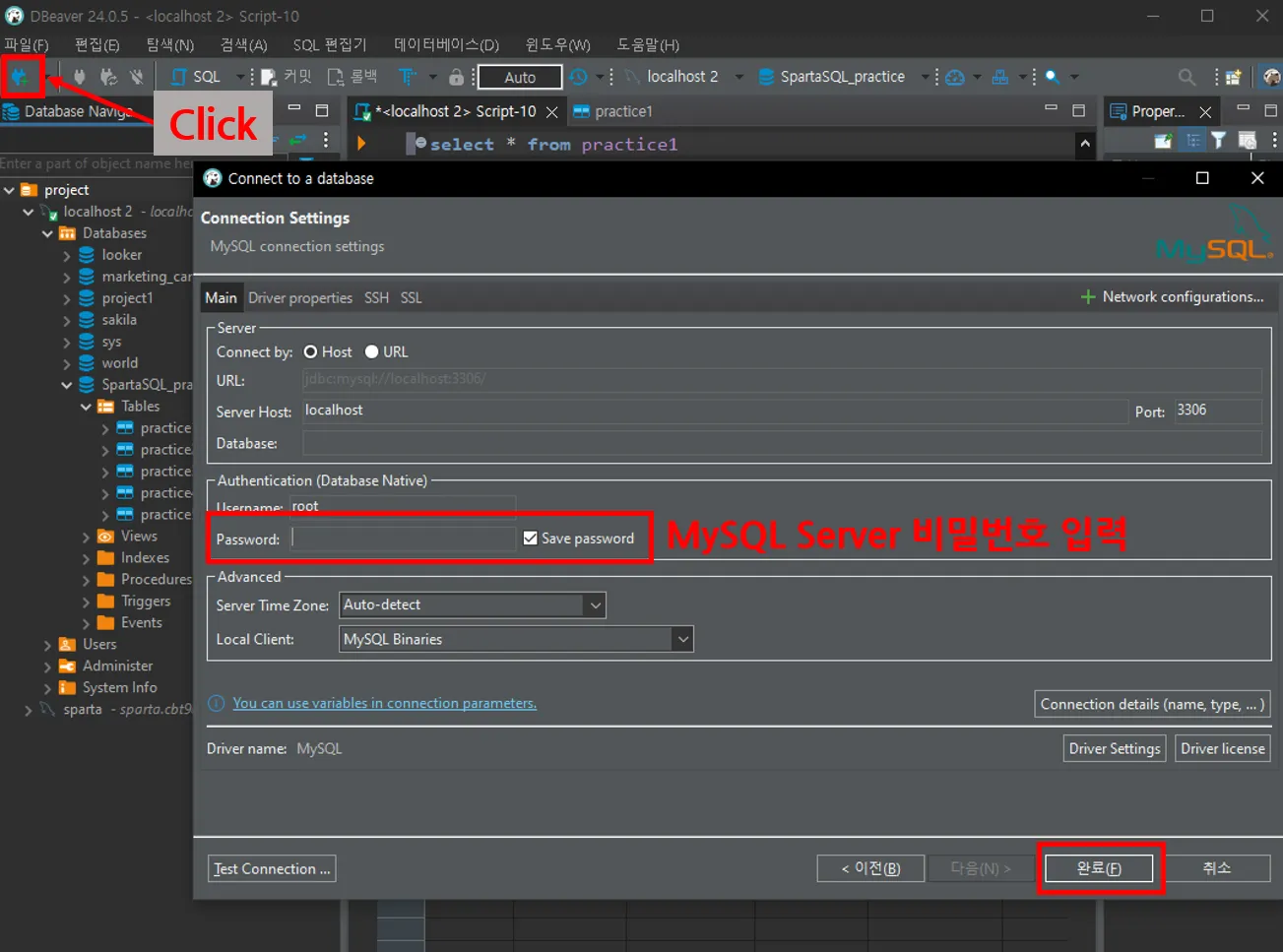1283x952 pixels.
Task: Click the link-with-editor arrows in Navigator
Action: click(297, 140)
